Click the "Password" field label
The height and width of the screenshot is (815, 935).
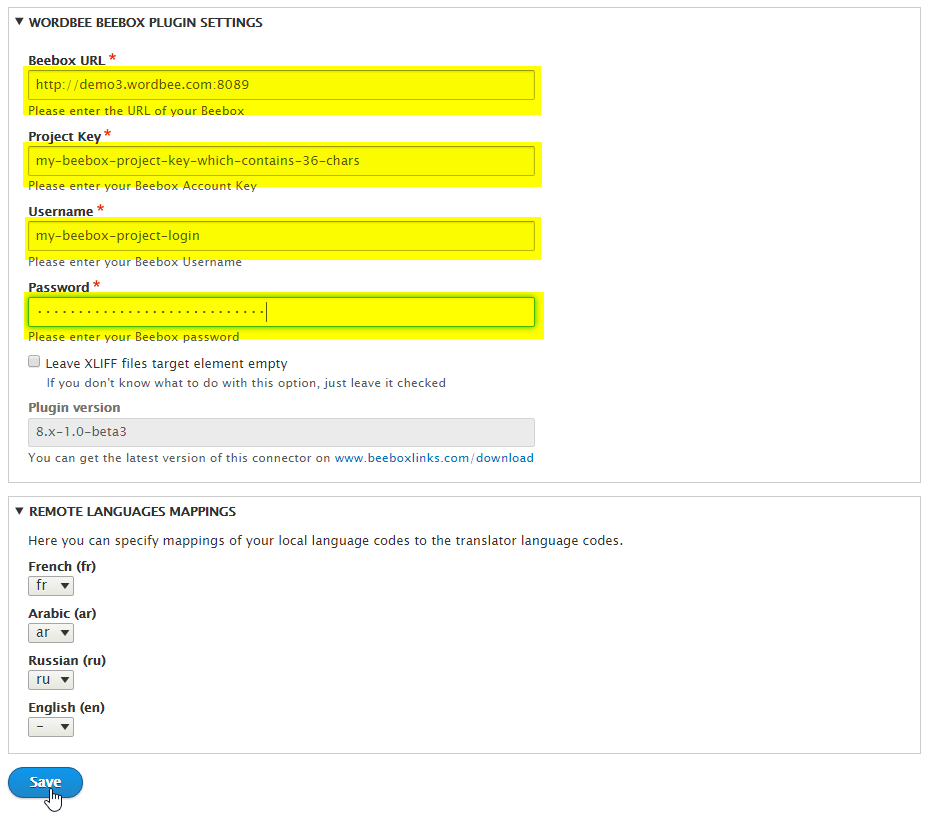point(58,288)
